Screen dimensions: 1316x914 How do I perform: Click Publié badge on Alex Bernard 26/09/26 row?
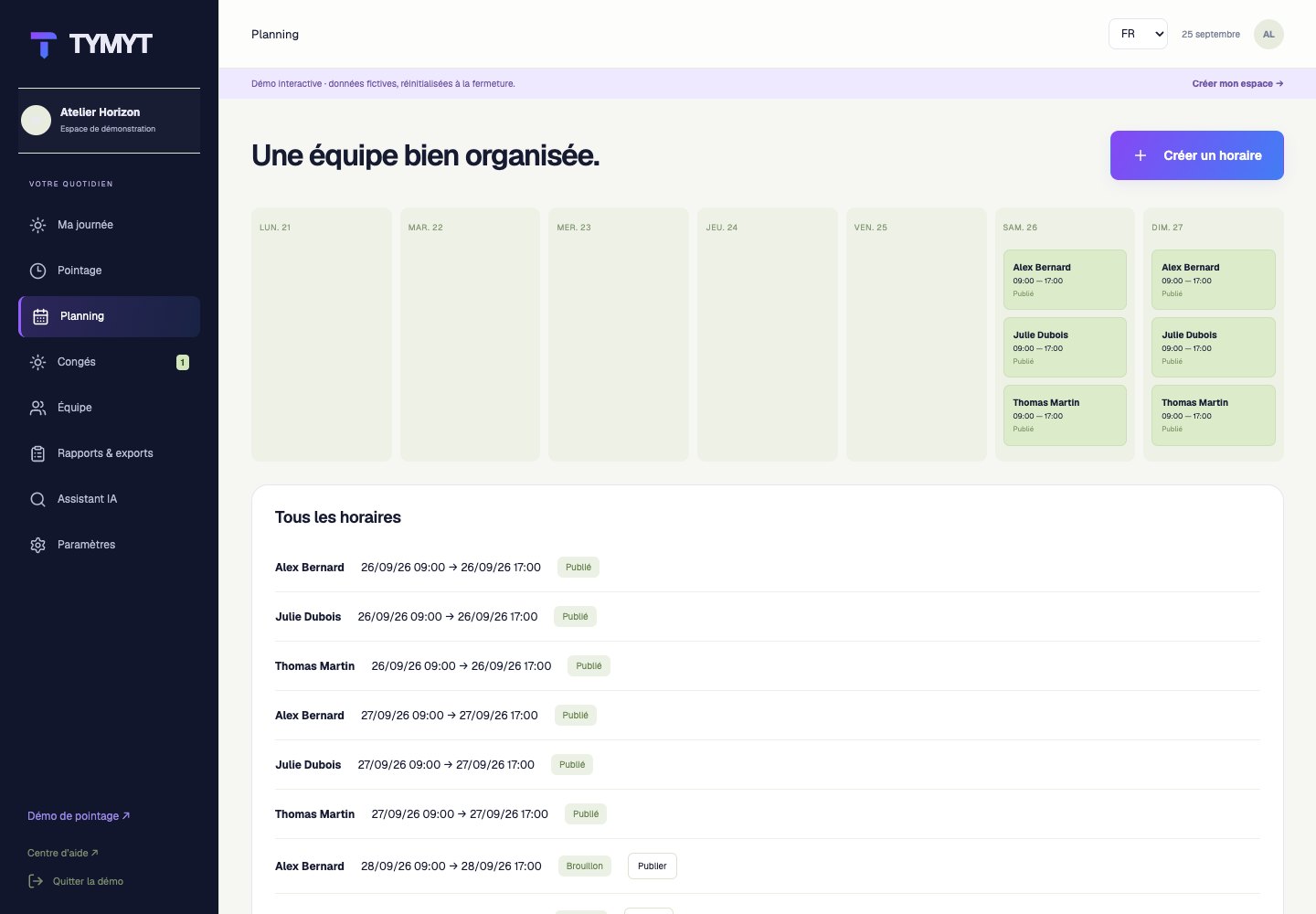tap(578, 568)
